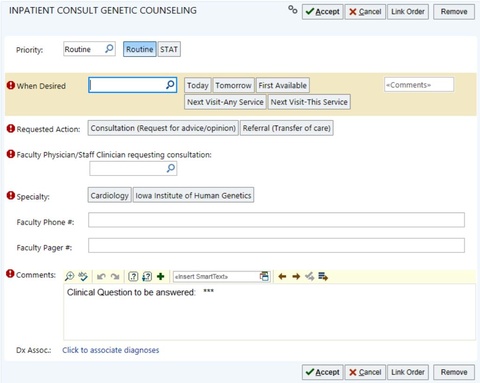Image resolution: width=480 pixels, height=383 pixels.
Task: Jump to the previous field with the left arrow
Action: pos(282,276)
